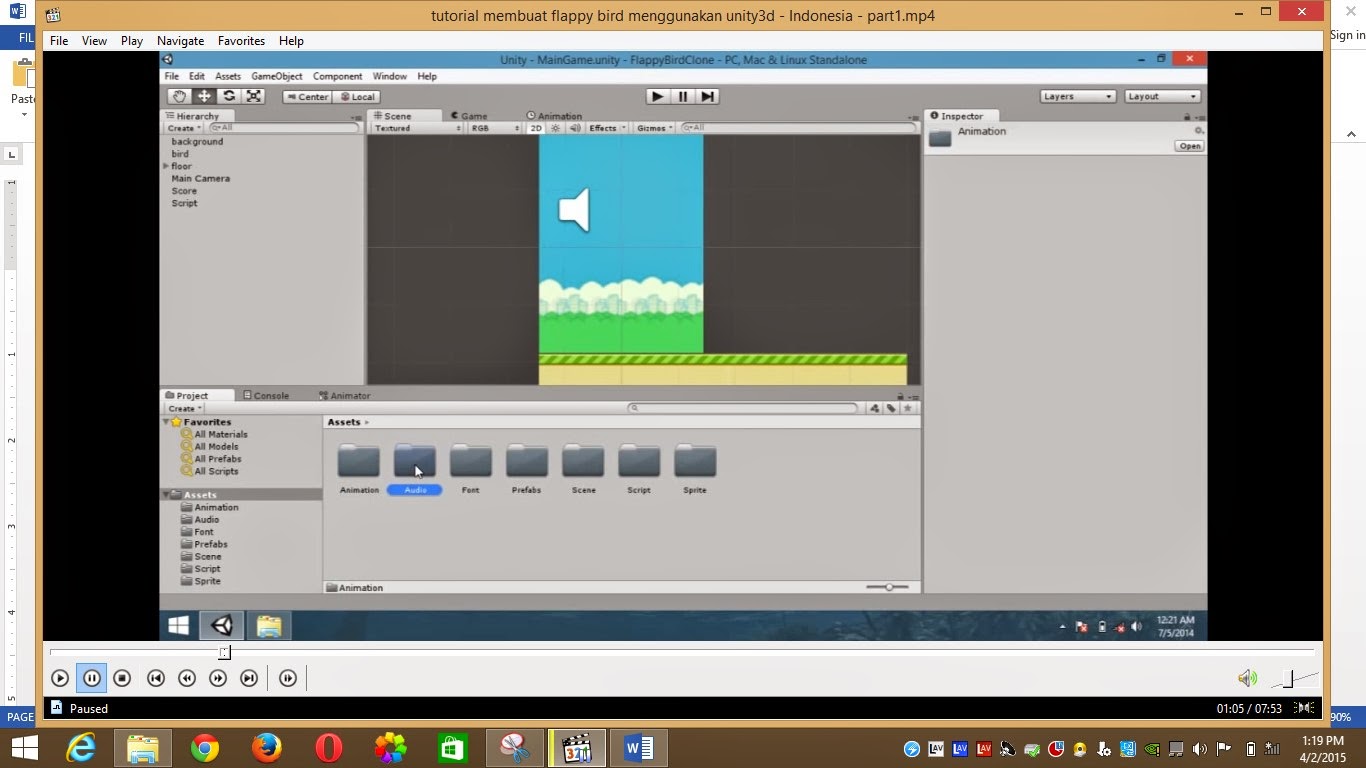Skip to previous track in media player
The image size is (1366, 768).
(155, 678)
